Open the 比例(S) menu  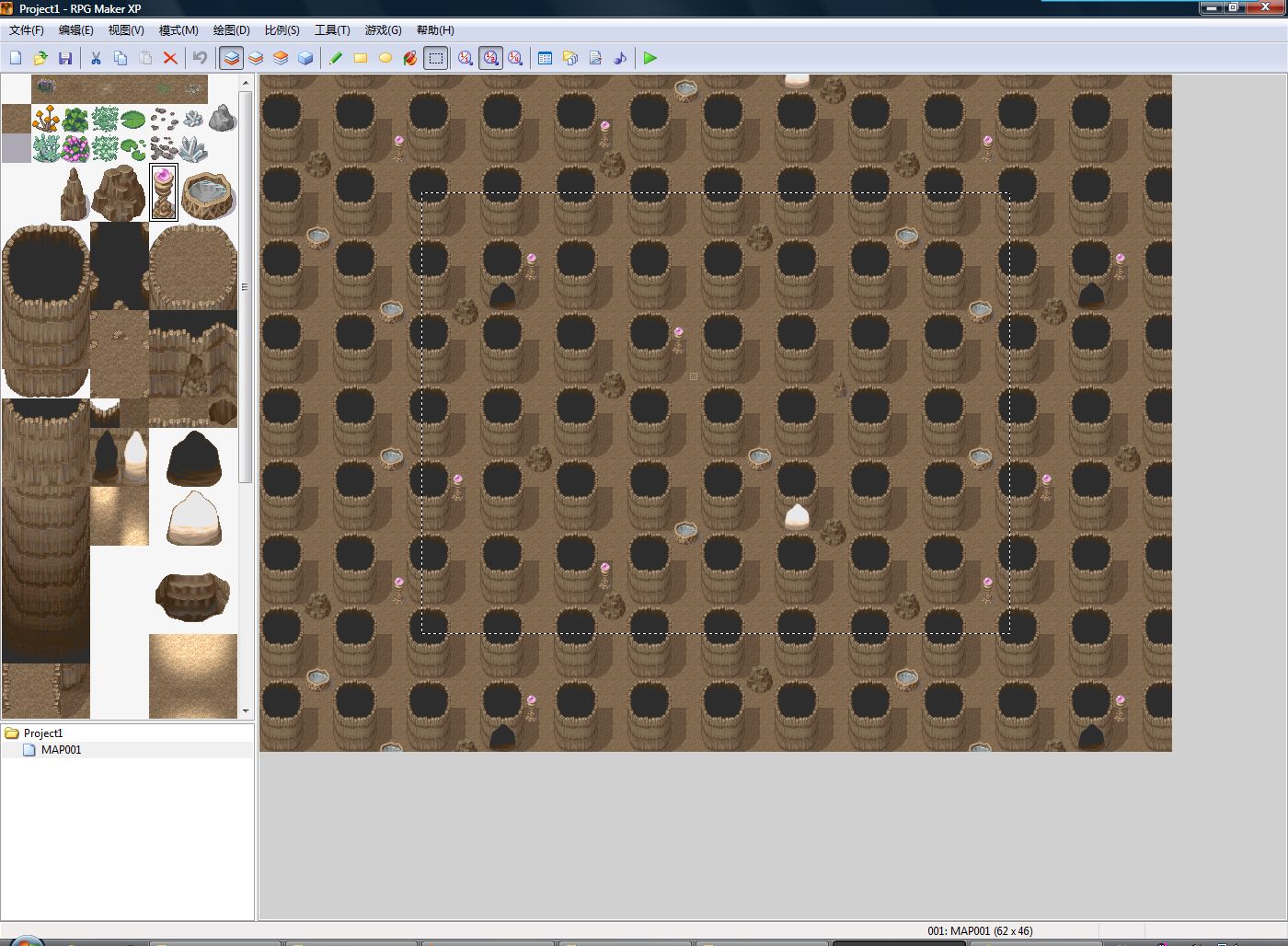pos(282,30)
